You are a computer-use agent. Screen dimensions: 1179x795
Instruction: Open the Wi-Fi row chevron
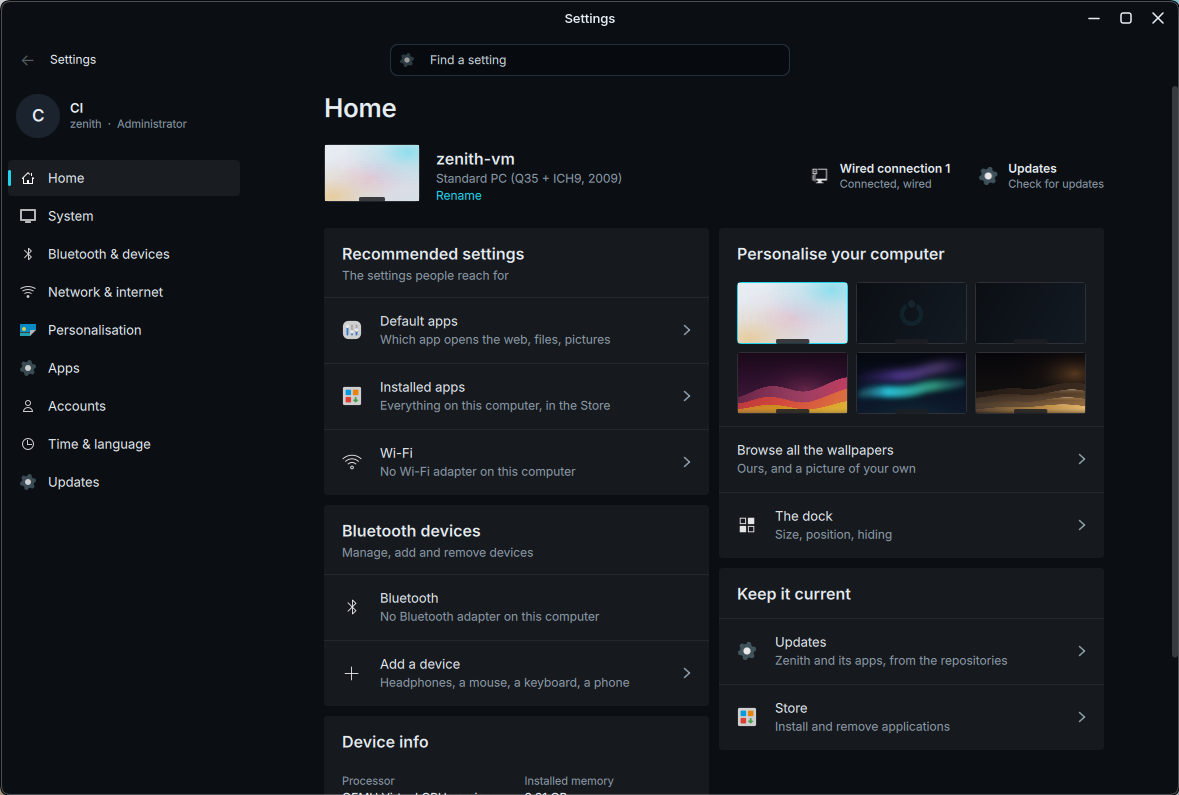(686, 462)
